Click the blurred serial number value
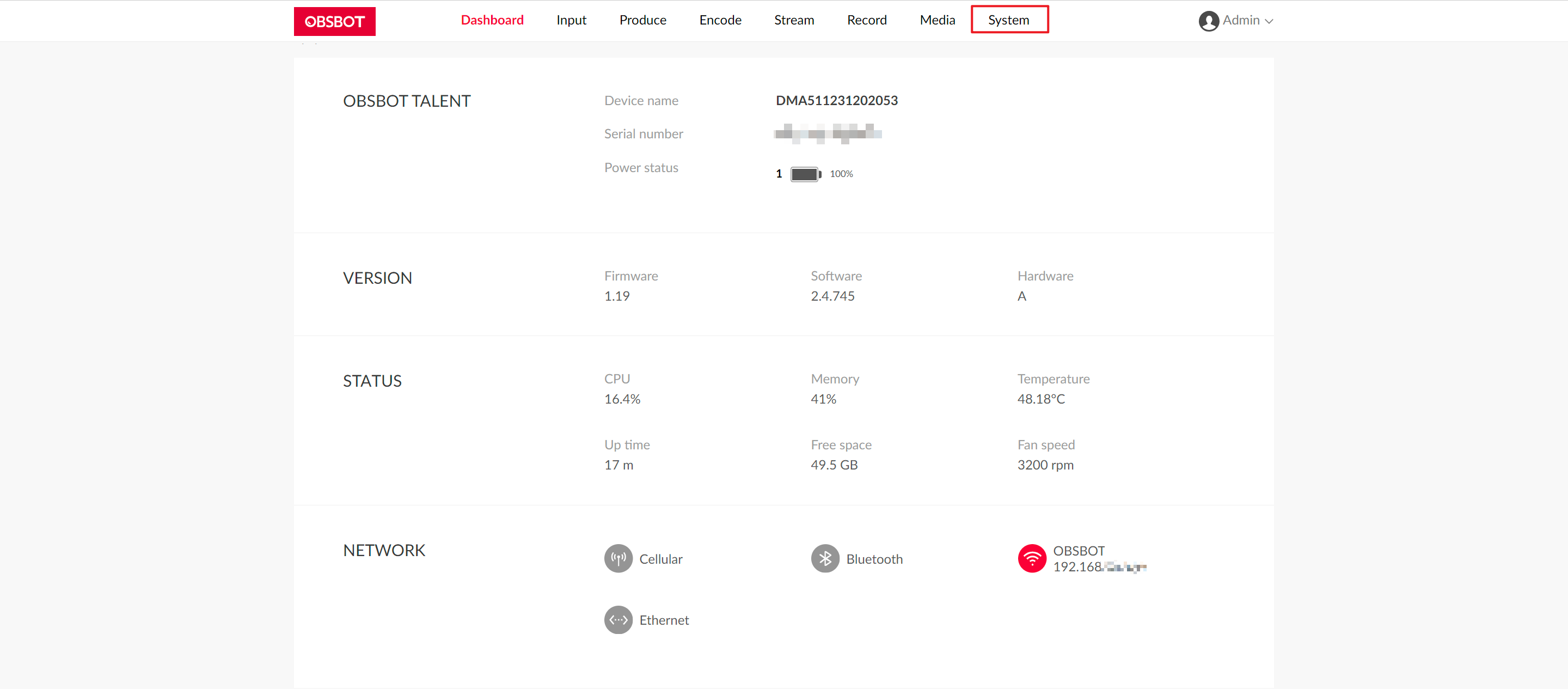Screen dimensions: 1568x689 (828, 133)
